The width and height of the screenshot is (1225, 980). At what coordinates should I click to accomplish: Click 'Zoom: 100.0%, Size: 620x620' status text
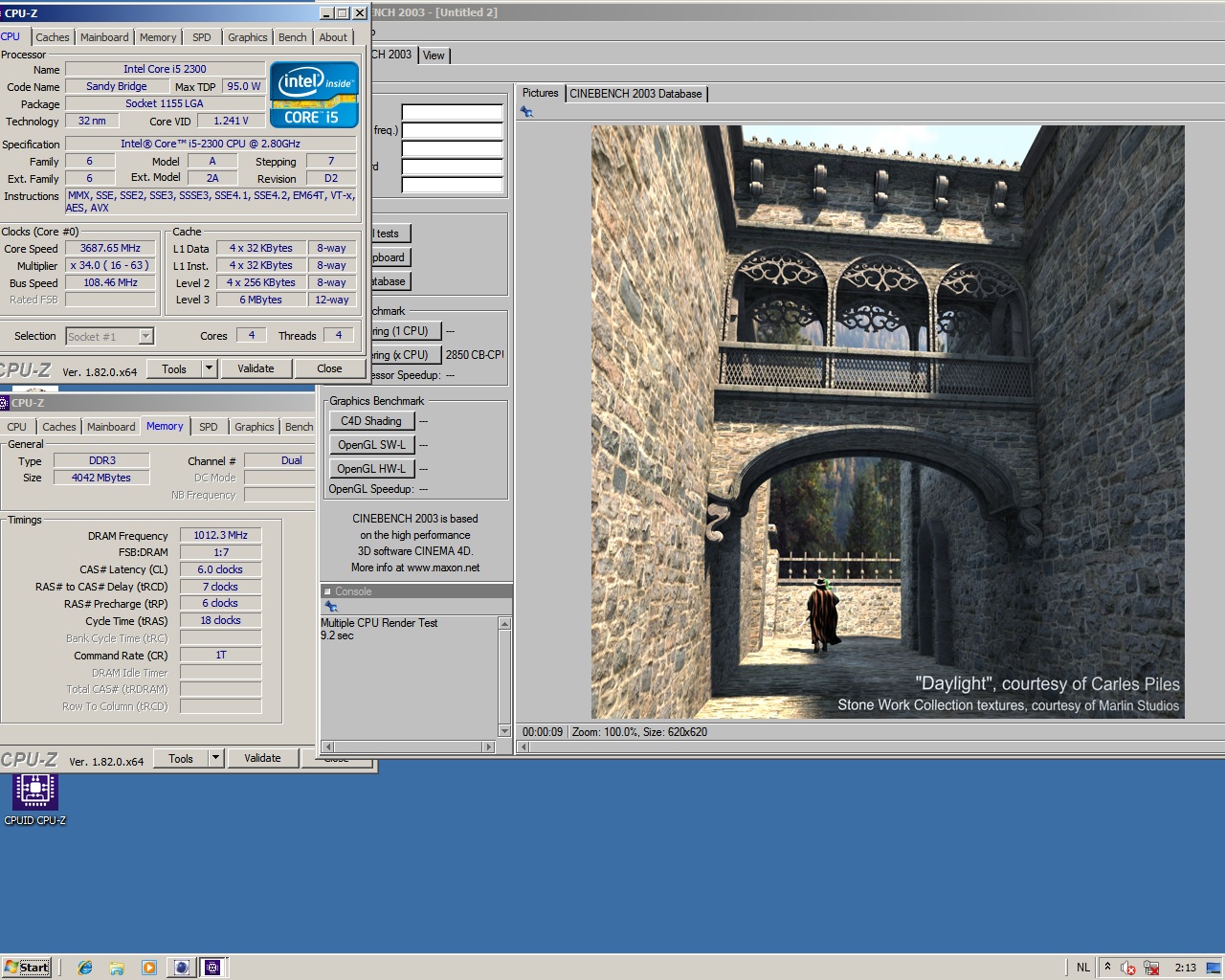coord(639,732)
